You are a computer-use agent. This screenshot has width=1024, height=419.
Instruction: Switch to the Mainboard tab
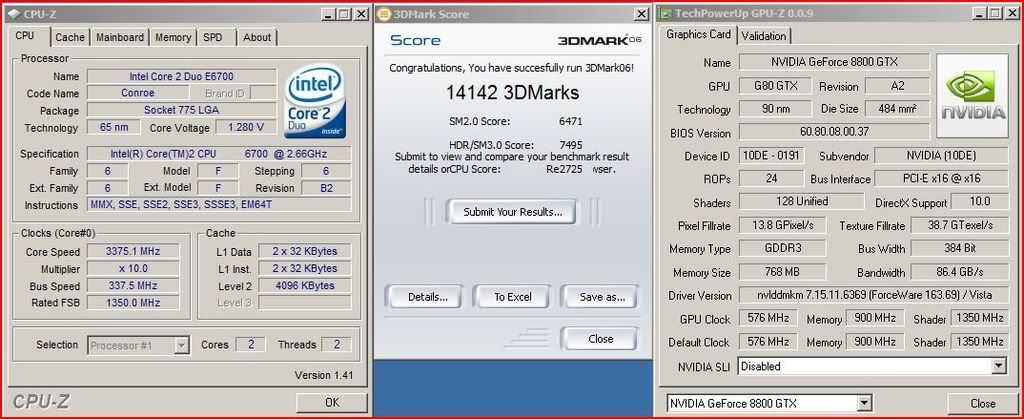click(x=120, y=37)
